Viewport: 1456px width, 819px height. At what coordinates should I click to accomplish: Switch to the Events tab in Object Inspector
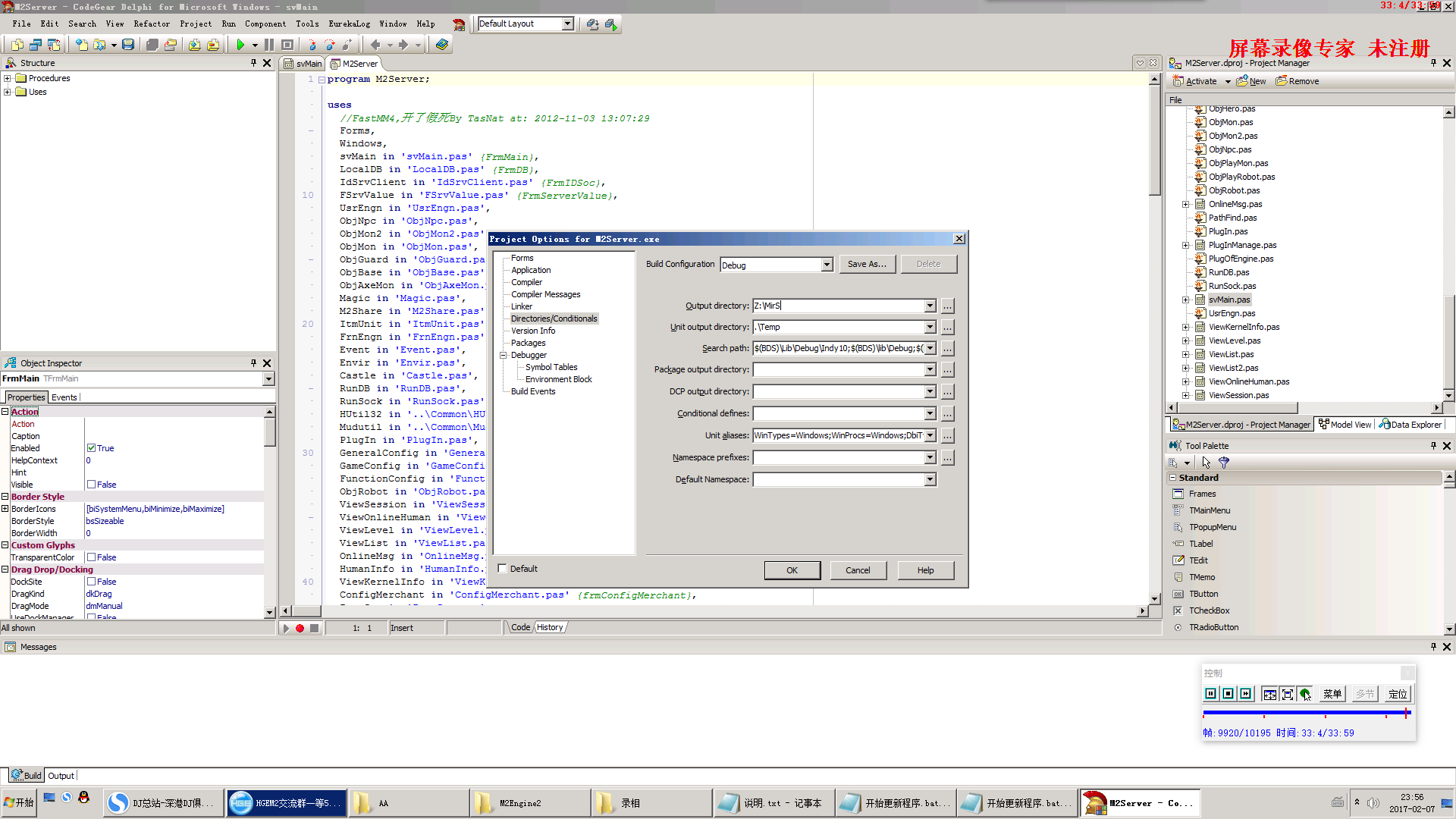pos(64,397)
